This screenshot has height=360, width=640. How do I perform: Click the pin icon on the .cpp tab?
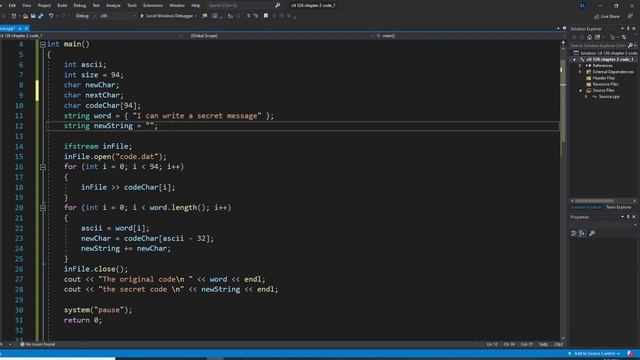(x=20, y=29)
